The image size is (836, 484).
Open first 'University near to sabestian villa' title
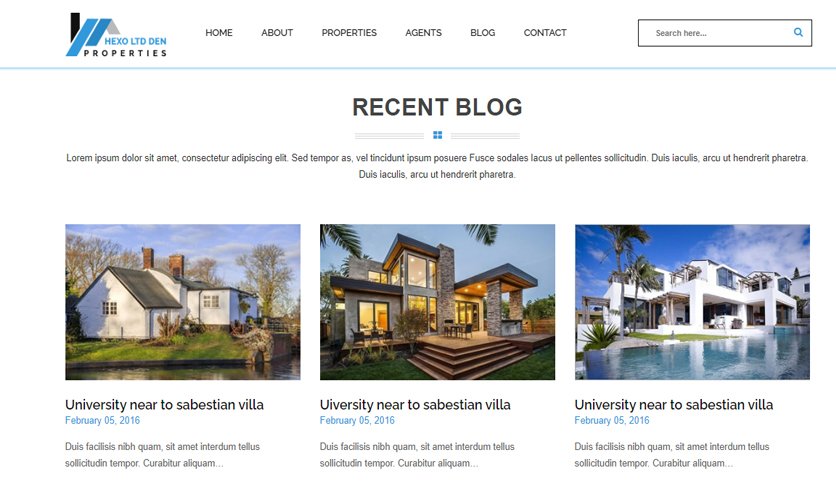(x=164, y=405)
